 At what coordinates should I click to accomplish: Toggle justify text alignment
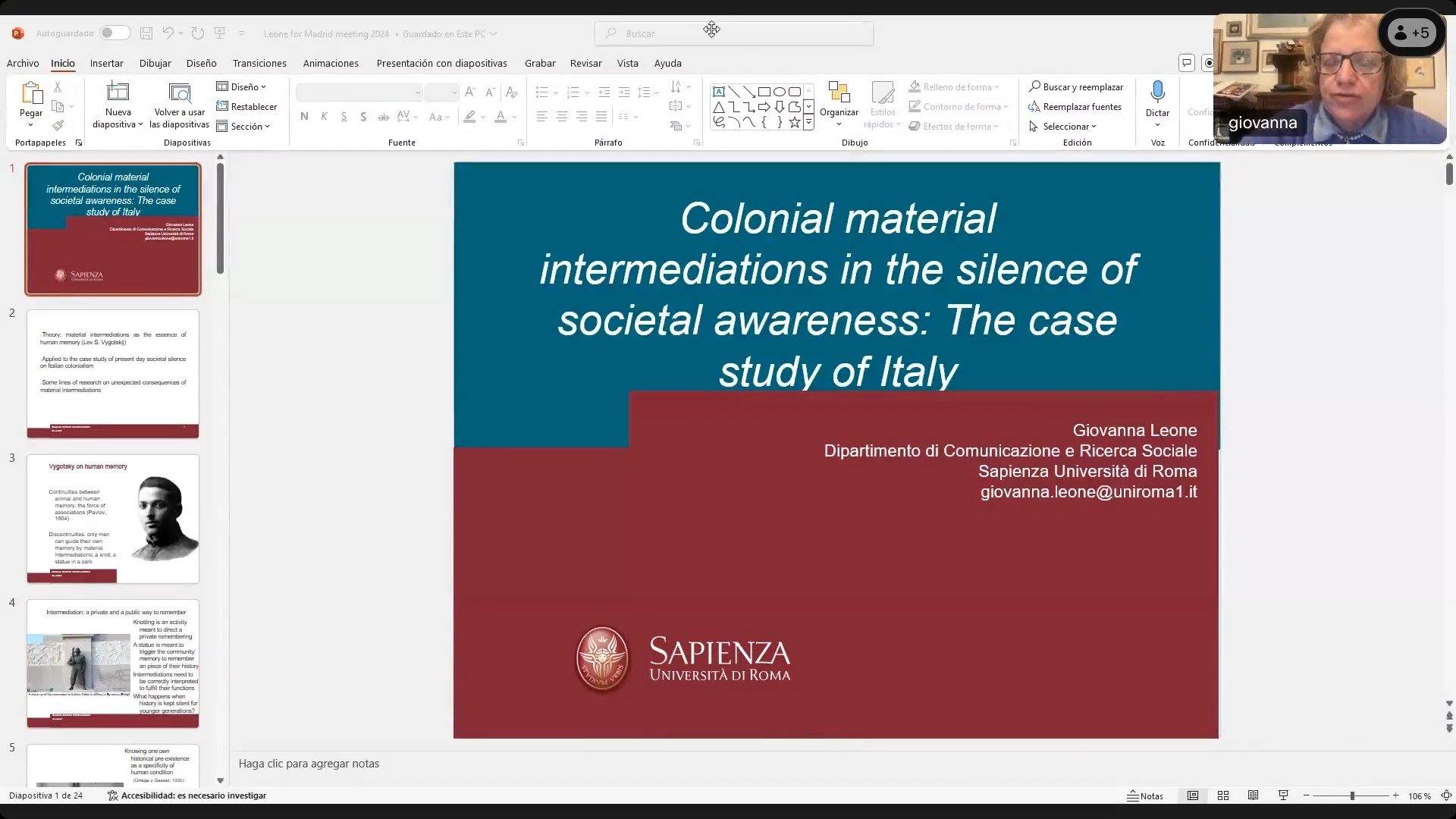click(x=601, y=117)
